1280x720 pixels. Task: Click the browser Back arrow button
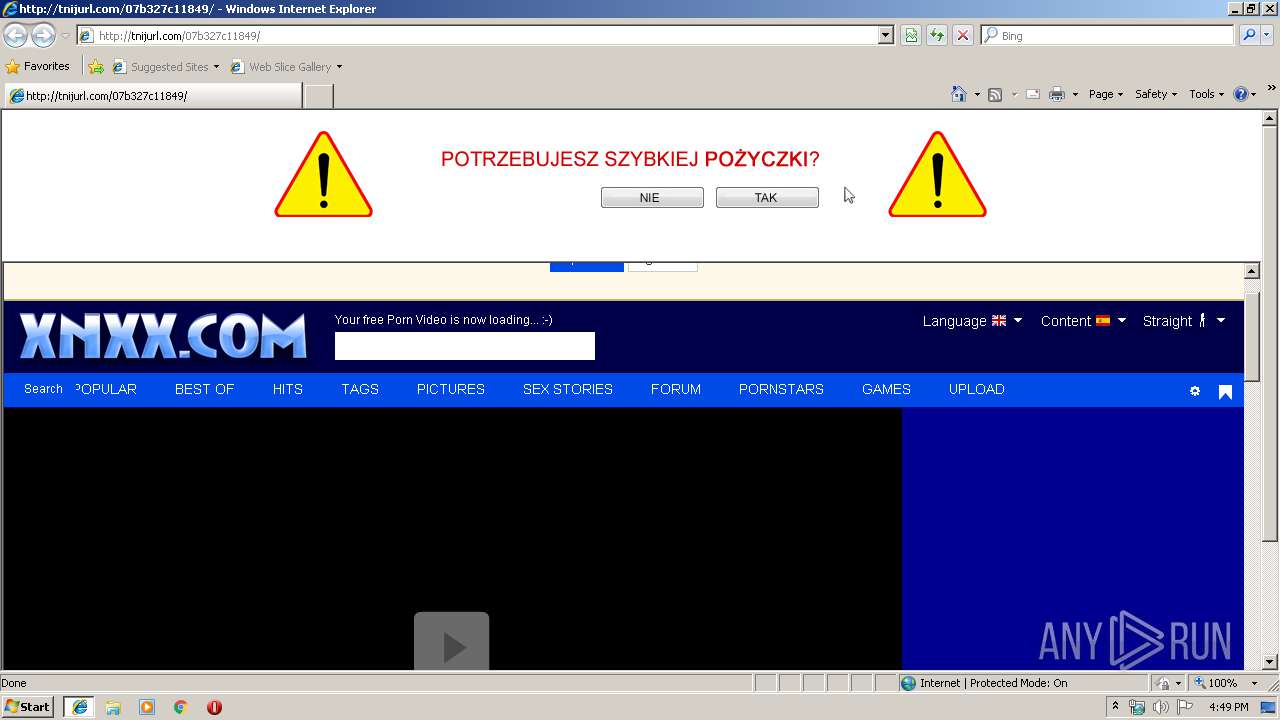(x=16, y=35)
